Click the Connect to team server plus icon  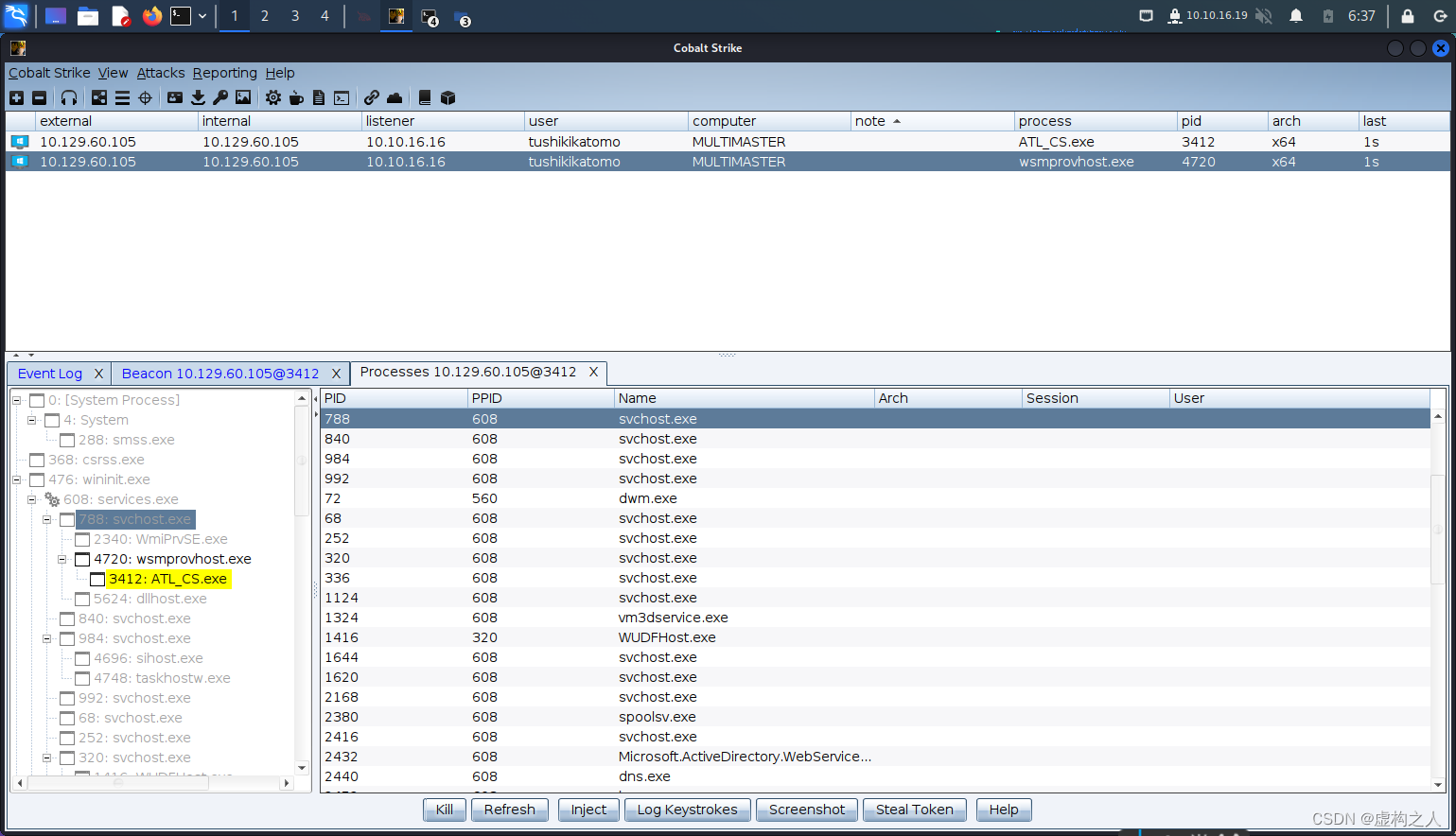point(16,97)
